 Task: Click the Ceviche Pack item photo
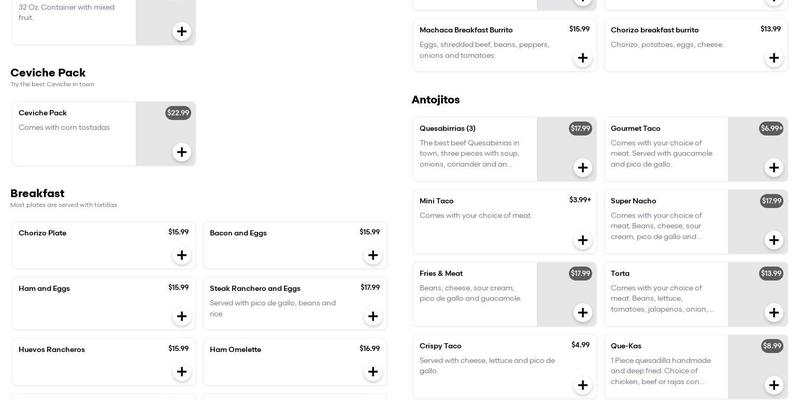pyautogui.click(x=165, y=134)
